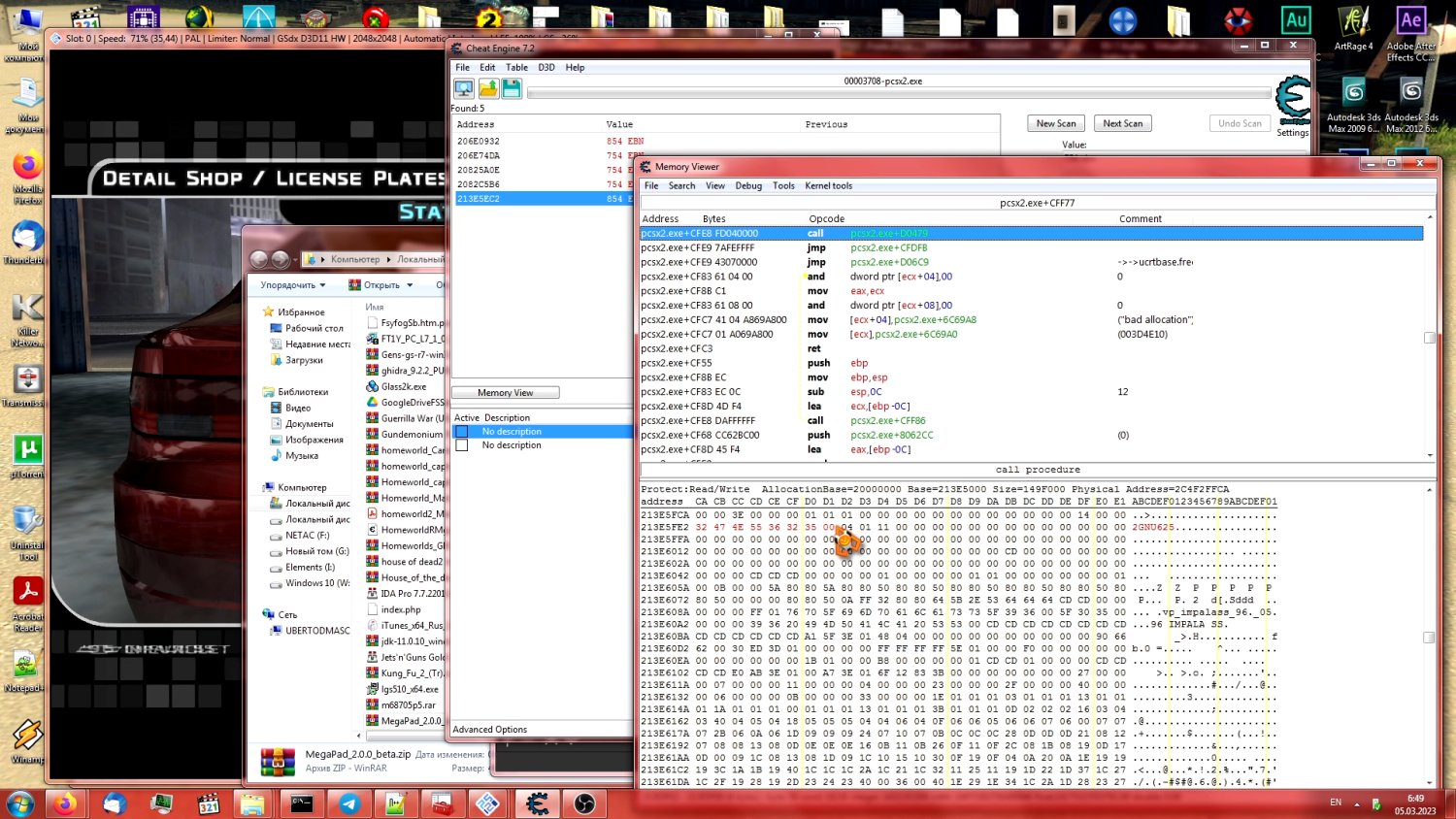
Task: Click Explorer's forward navigation arrow
Action: [x=281, y=259]
